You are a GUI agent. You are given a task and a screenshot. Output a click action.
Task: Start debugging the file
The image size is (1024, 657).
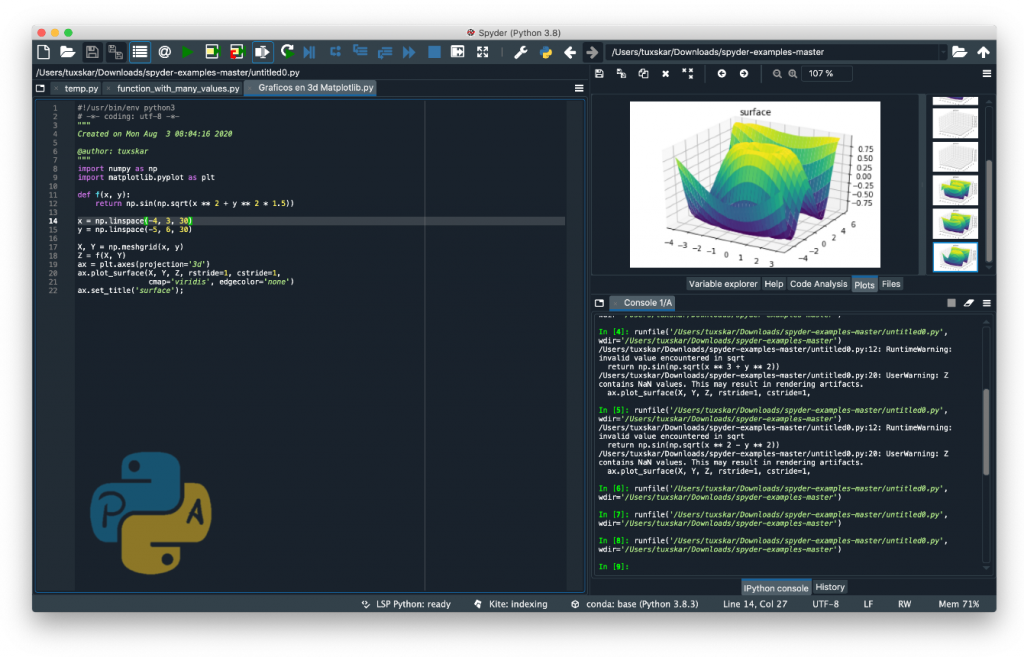pyautogui.click(x=310, y=52)
